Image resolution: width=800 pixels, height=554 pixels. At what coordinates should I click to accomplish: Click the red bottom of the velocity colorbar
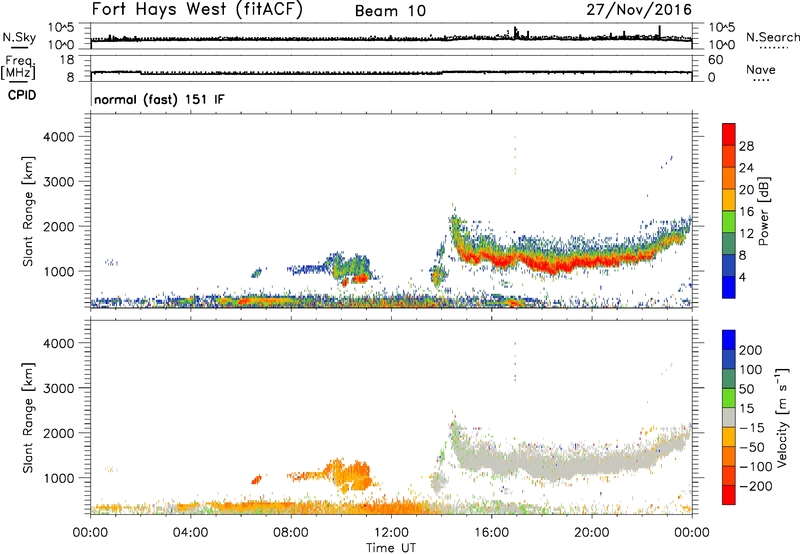(729, 495)
